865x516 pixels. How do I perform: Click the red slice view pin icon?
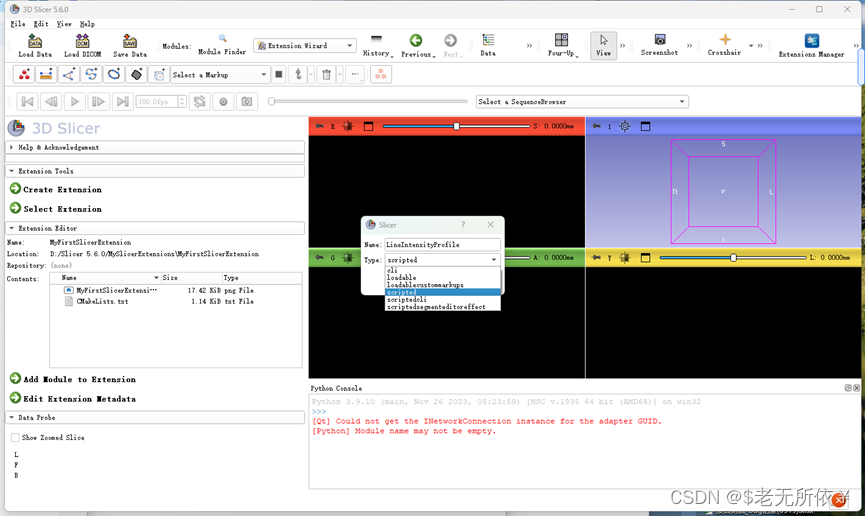(x=319, y=126)
